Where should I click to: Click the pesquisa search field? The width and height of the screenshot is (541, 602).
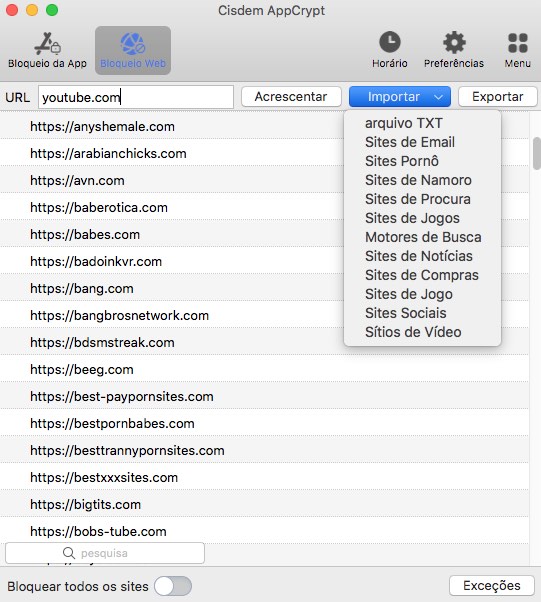pyautogui.click(x=105, y=553)
